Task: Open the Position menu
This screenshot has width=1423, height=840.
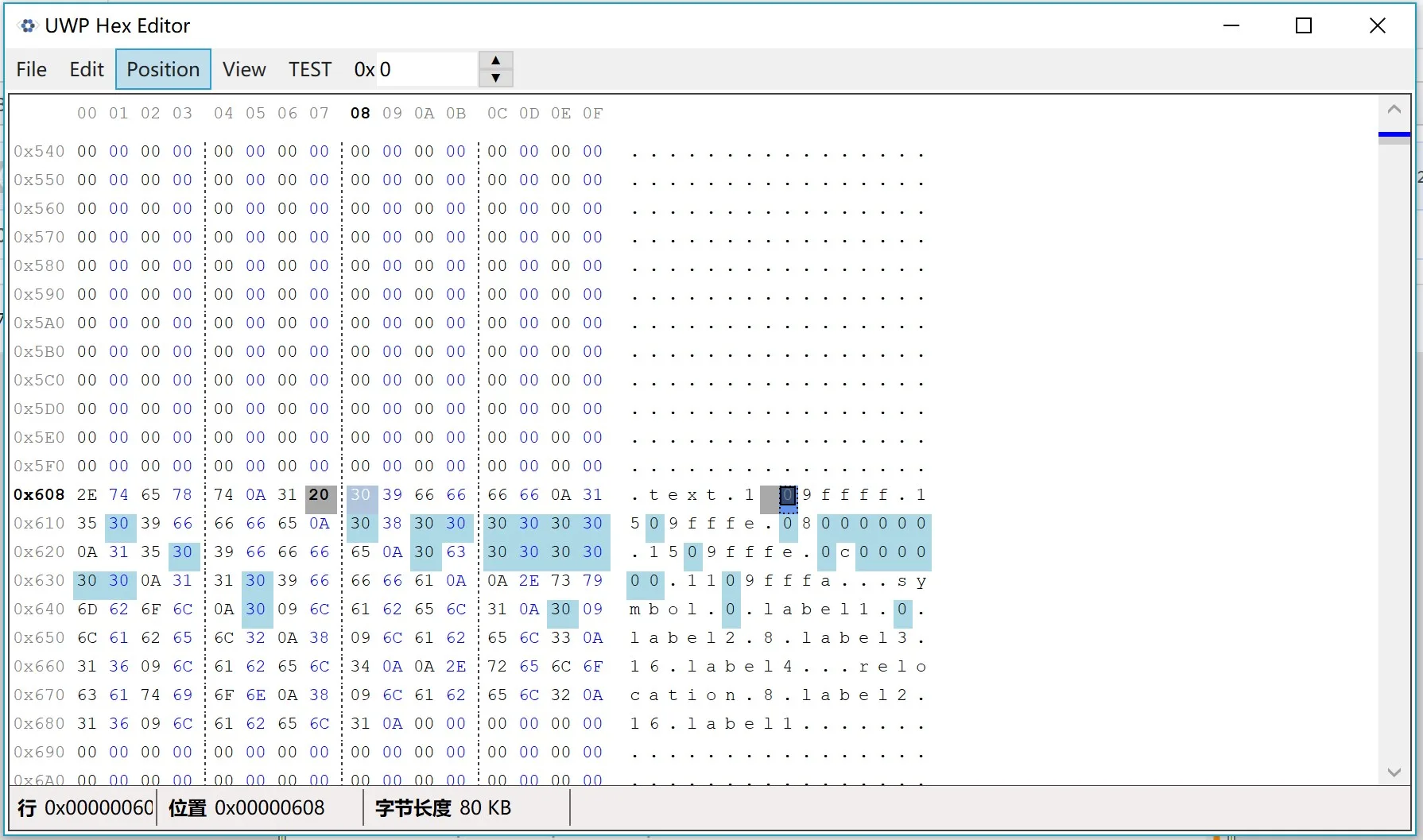Action: (x=163, y=69)
